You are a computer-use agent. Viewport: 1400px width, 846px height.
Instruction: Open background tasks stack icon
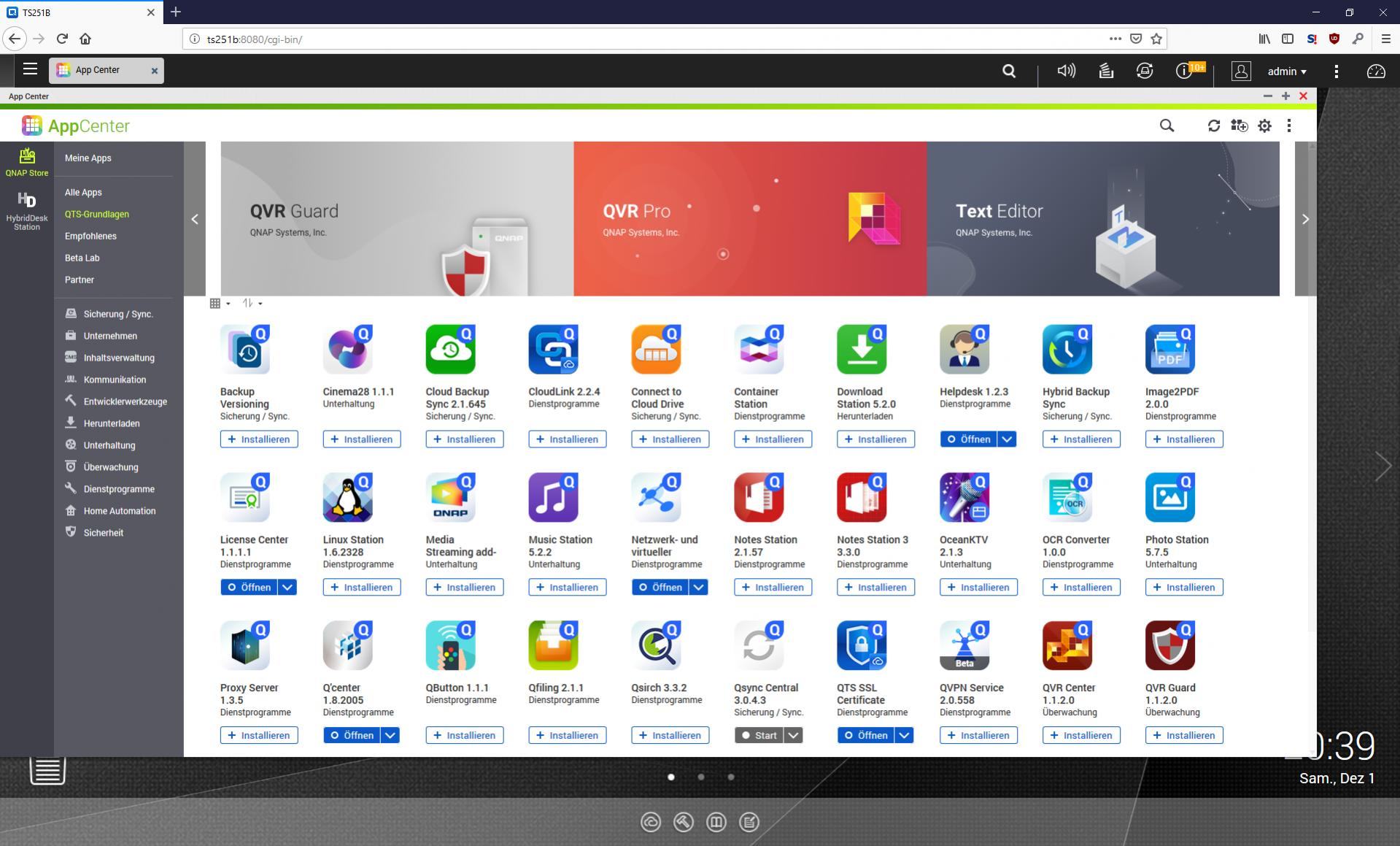click(x=1106, y=71)
